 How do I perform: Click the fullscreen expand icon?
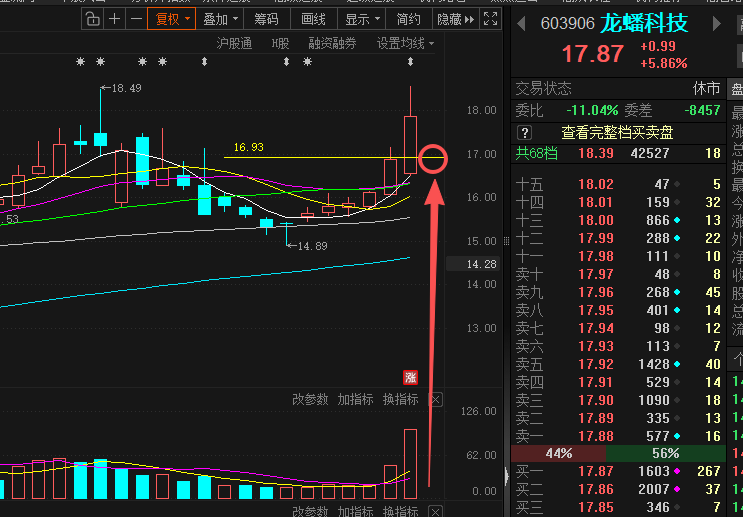[490, 19]
